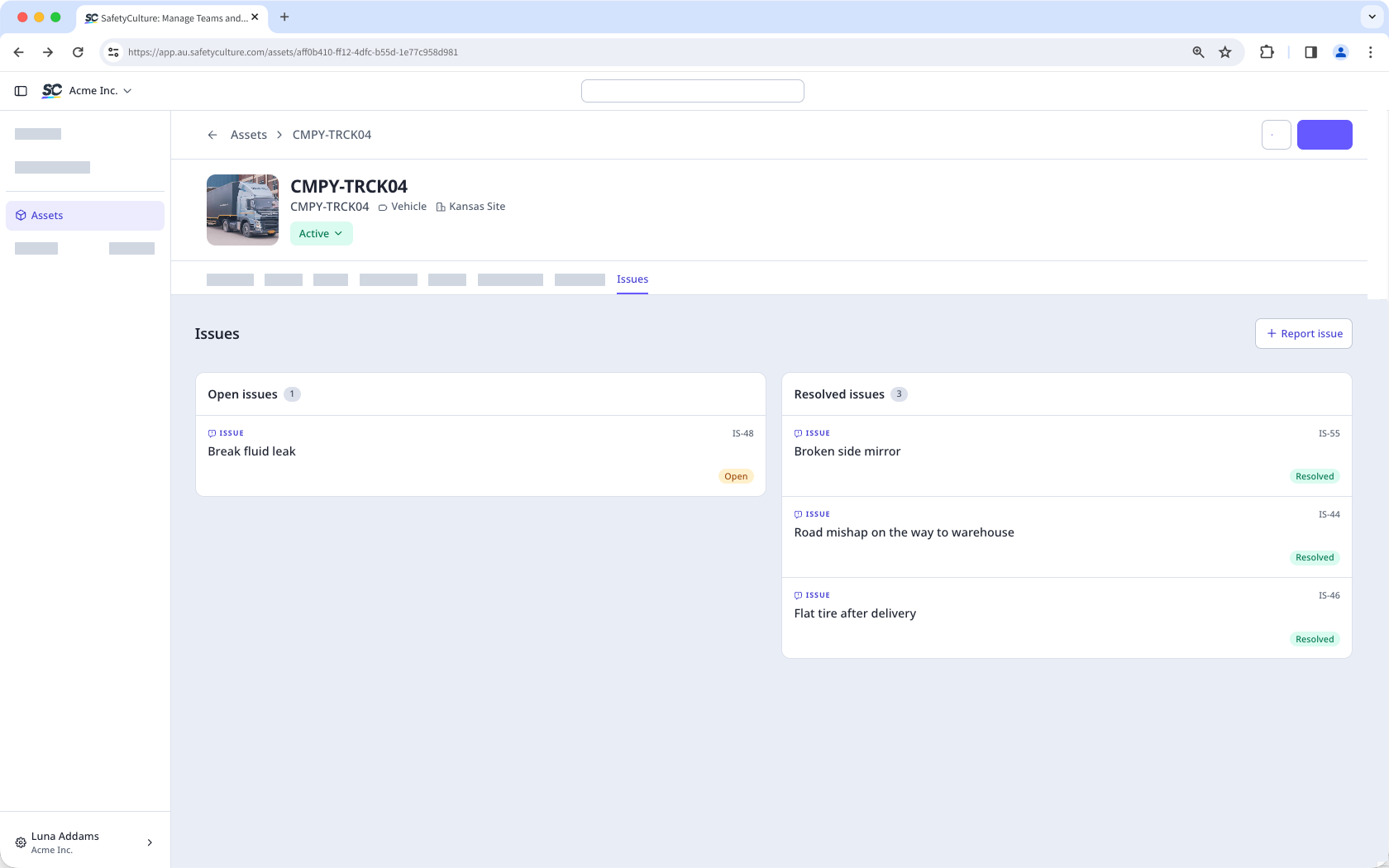Open the browser extensions puzzle icon
Screen dimensions: 1389x868
(1267, 52)
